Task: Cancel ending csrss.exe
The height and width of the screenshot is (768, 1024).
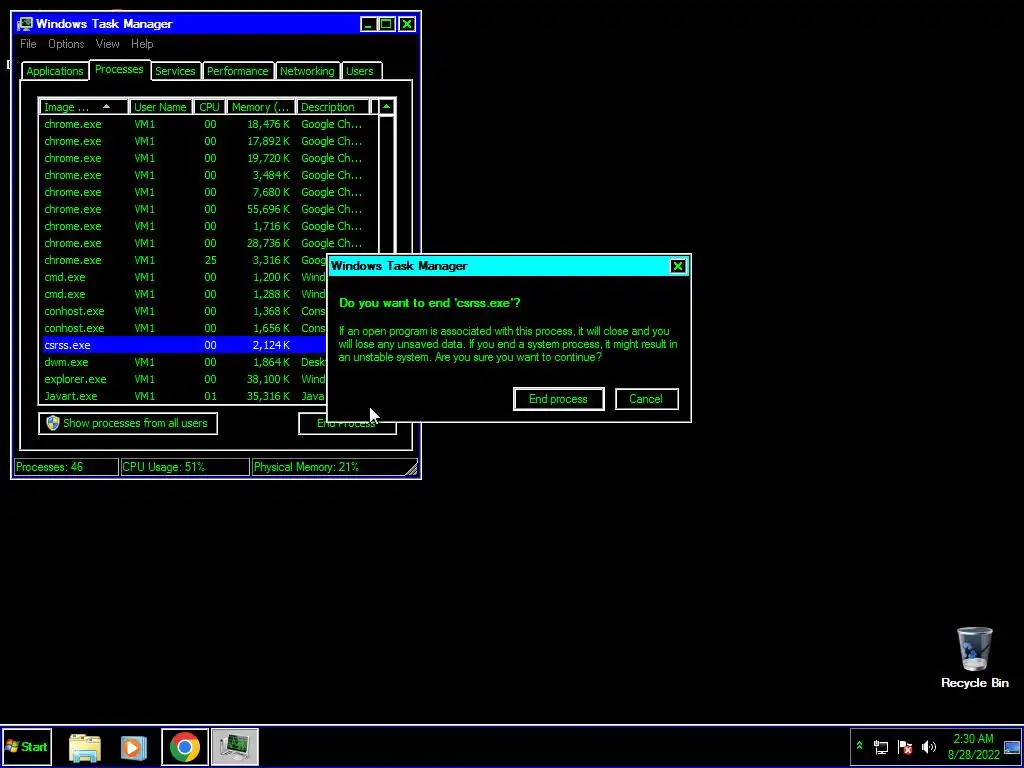Action: coord(647,399)
